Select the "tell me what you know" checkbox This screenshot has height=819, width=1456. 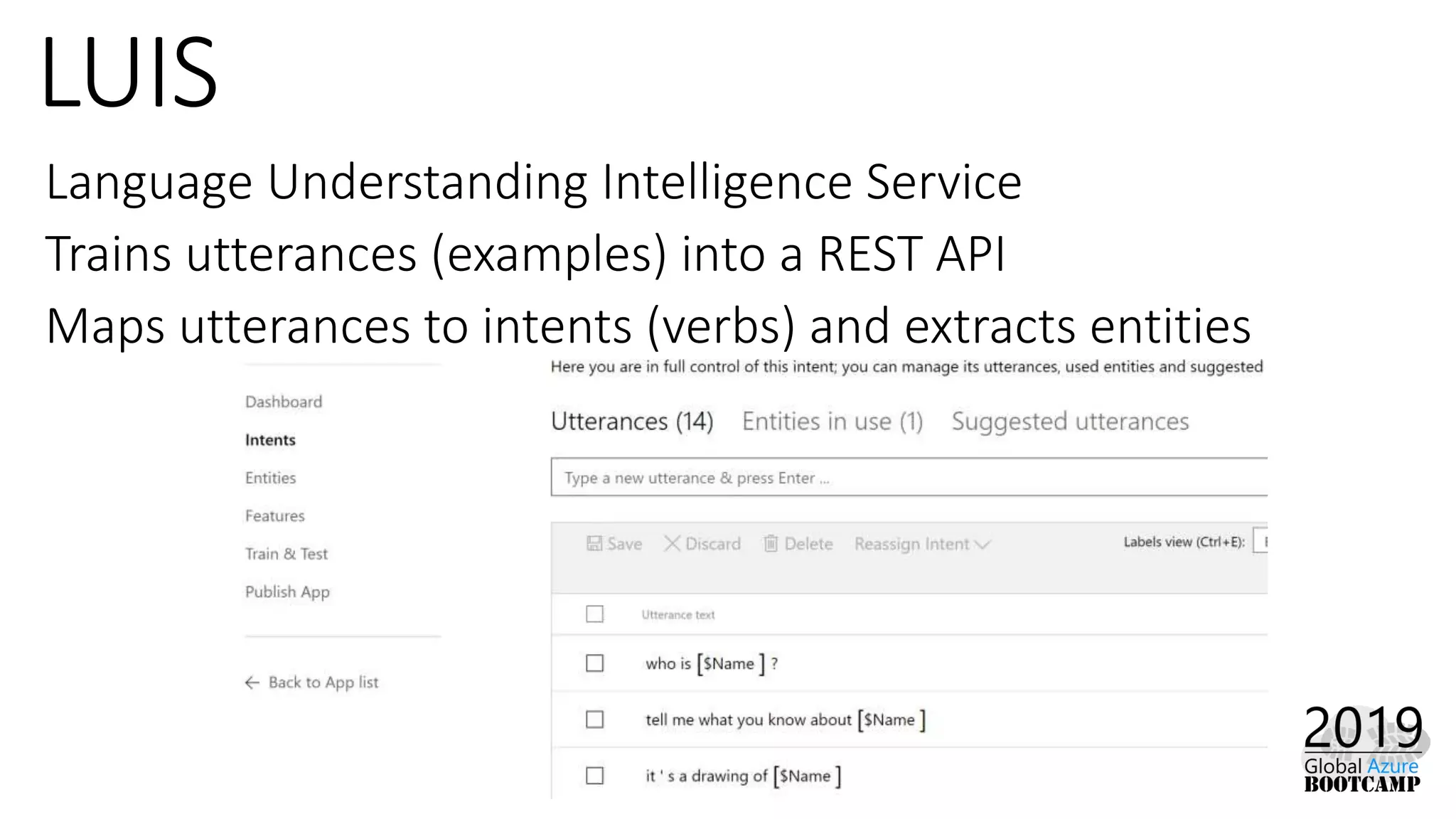[595, 719]
